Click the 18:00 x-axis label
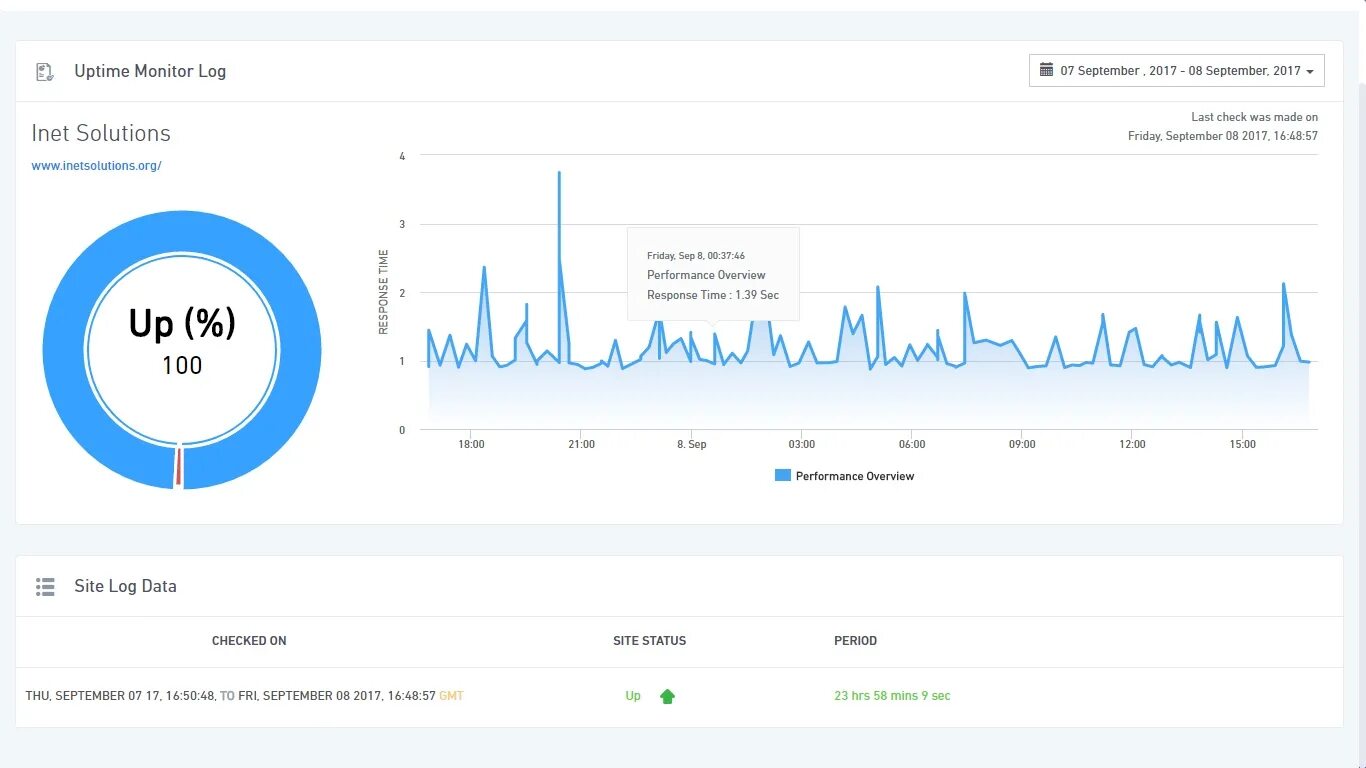 (471, 444)
